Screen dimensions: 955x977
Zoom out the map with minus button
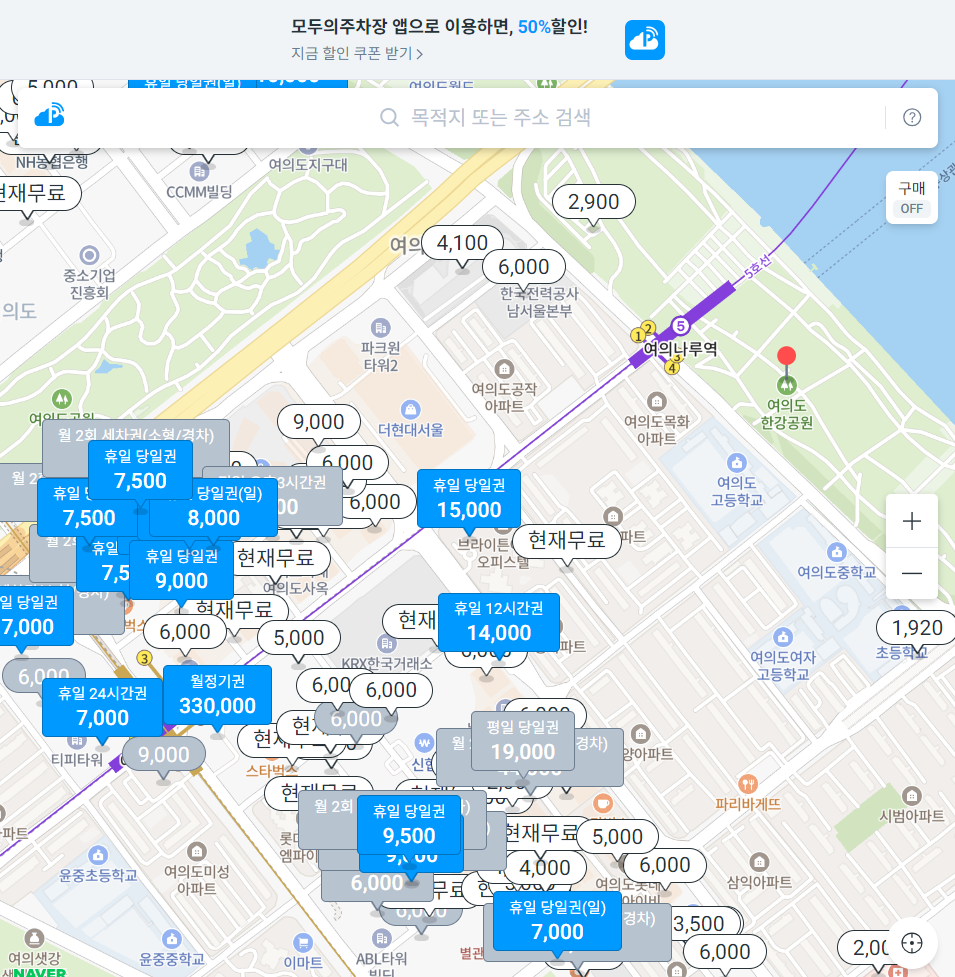click(912, 573)
